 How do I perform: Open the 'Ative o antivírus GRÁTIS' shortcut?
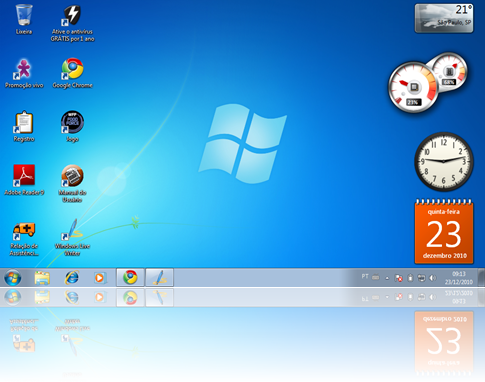(72, 23)
